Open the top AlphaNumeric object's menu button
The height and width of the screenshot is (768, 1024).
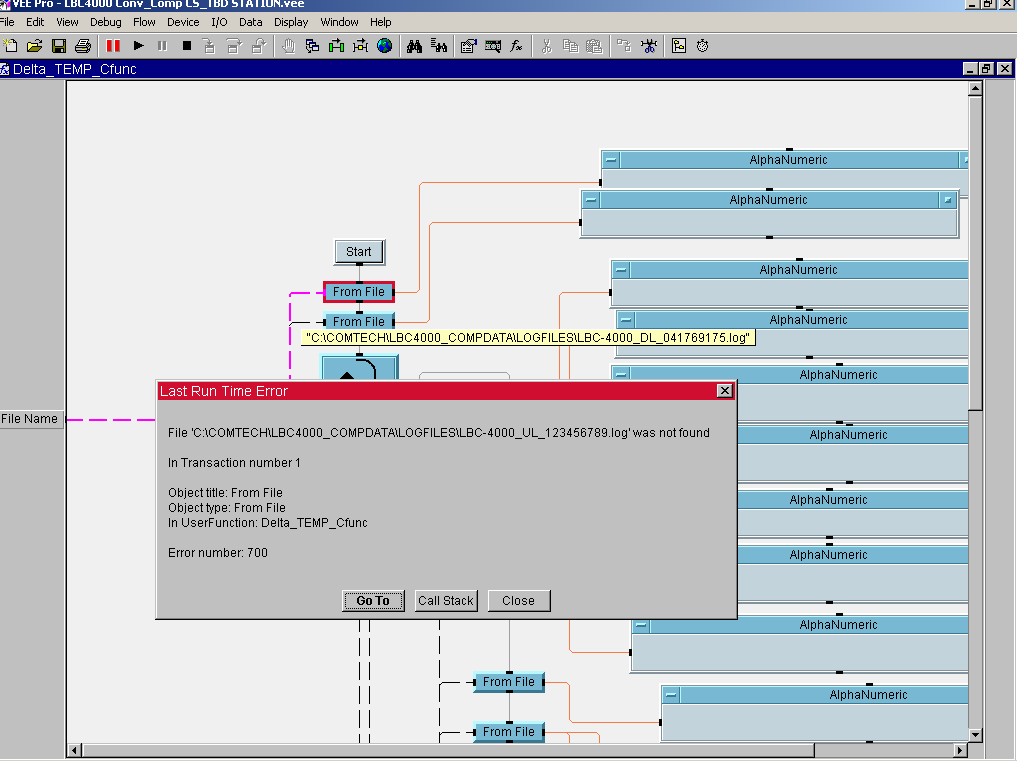click(x=611, y=160)
